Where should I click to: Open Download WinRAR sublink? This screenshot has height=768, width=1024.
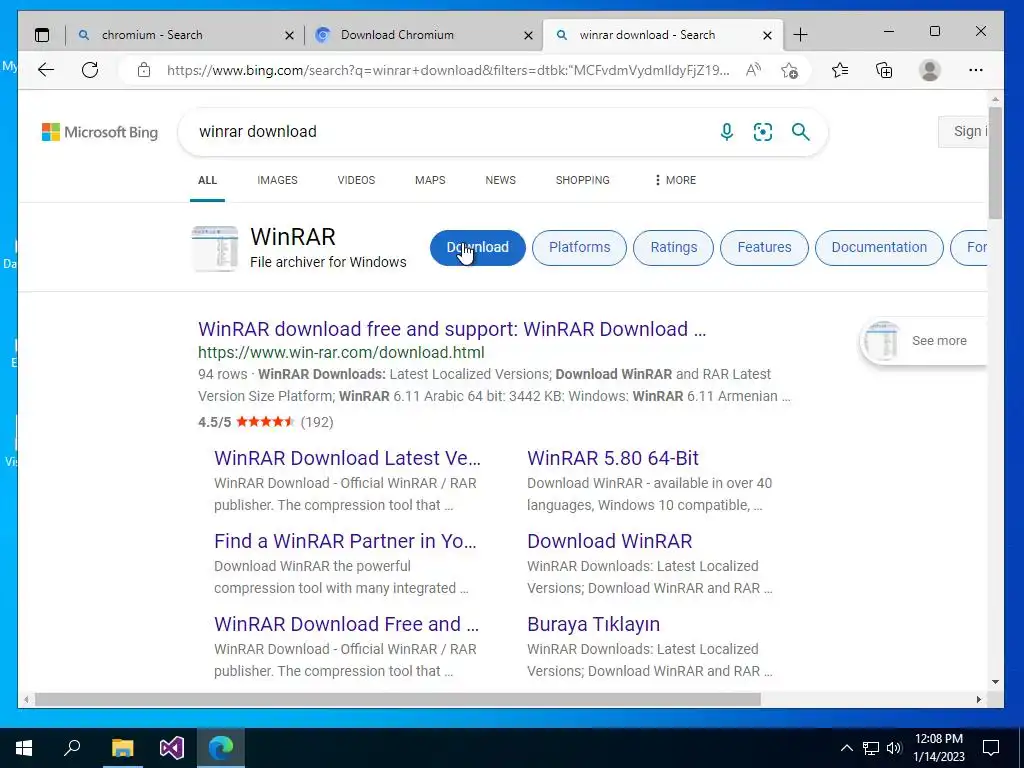tap(609, 541)
